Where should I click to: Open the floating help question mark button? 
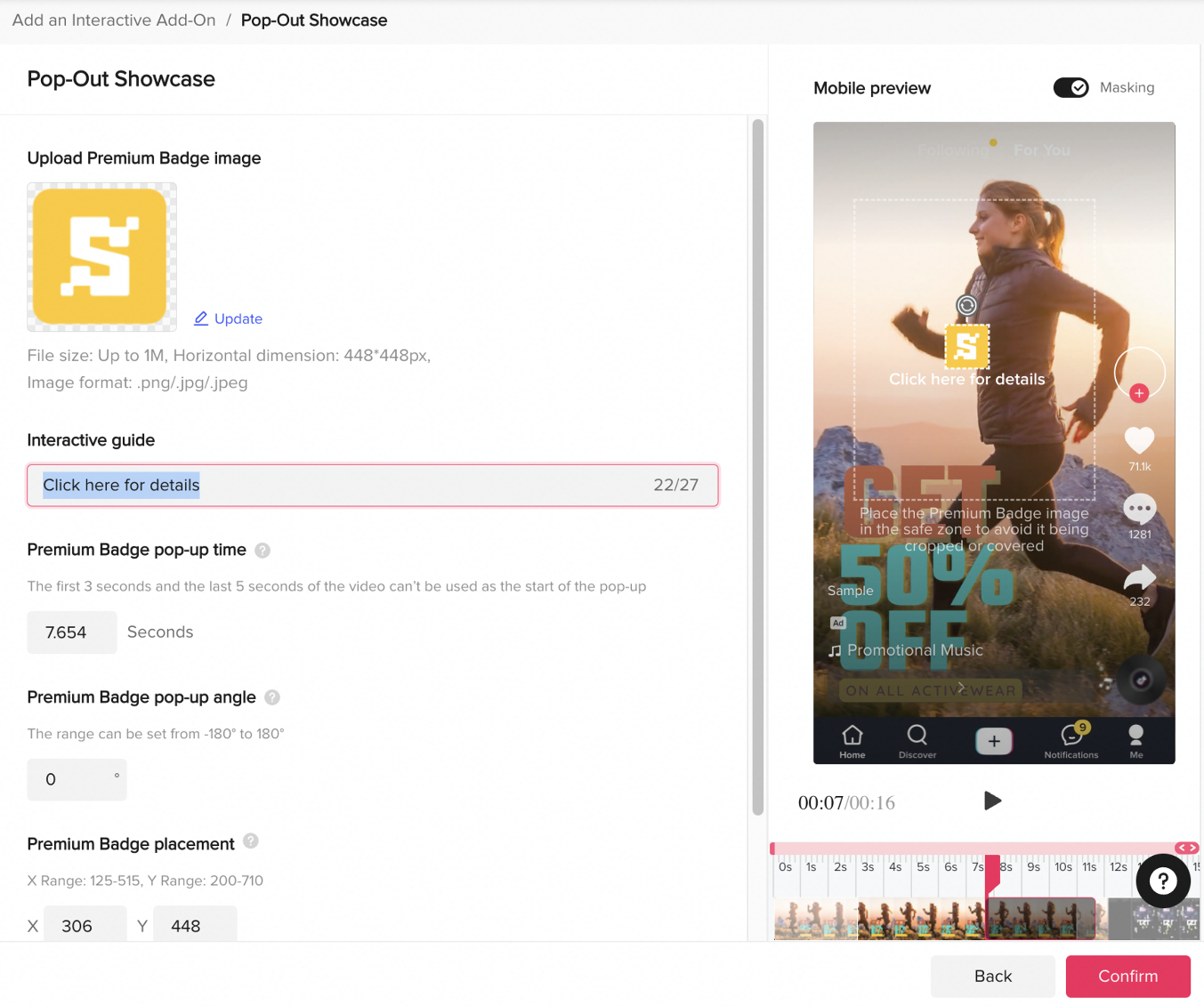1163,881
